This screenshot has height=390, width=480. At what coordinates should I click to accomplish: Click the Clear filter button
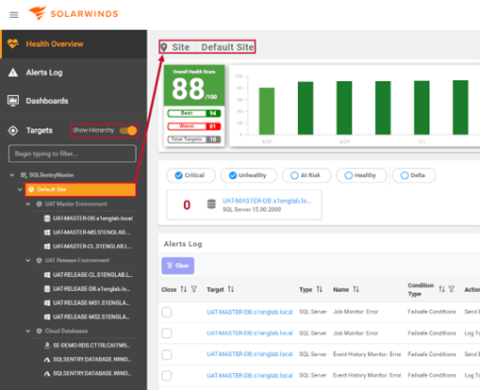(x=178, y=266)
